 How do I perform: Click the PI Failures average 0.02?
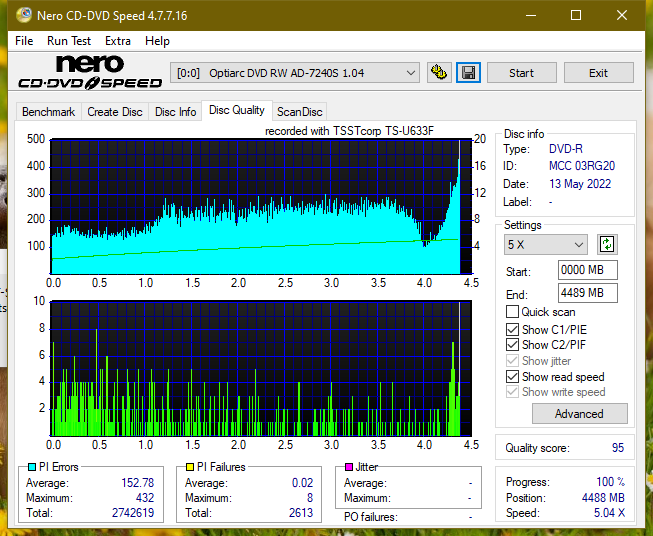click(x=302, y=483)
